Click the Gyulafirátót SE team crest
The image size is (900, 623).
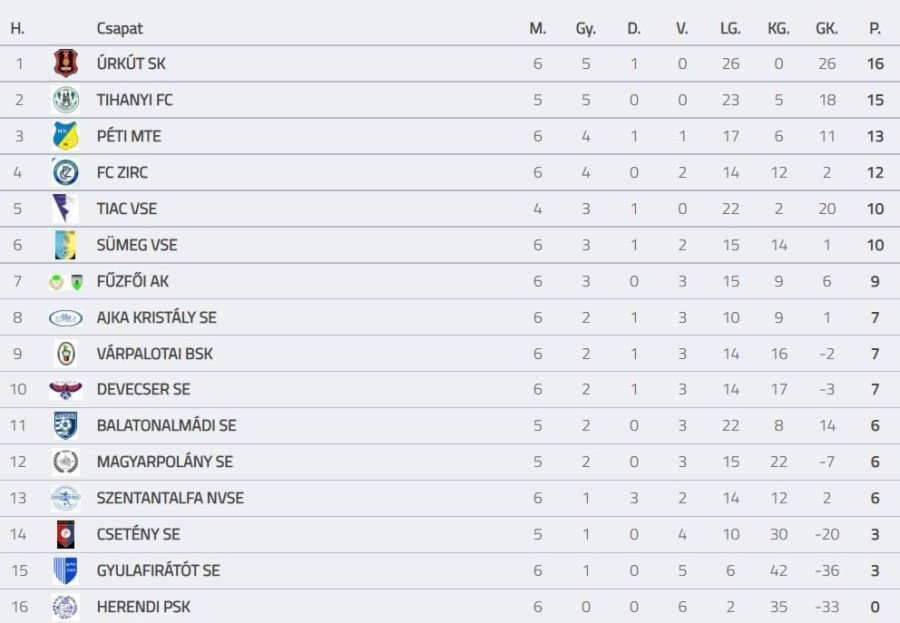[66, 571]
